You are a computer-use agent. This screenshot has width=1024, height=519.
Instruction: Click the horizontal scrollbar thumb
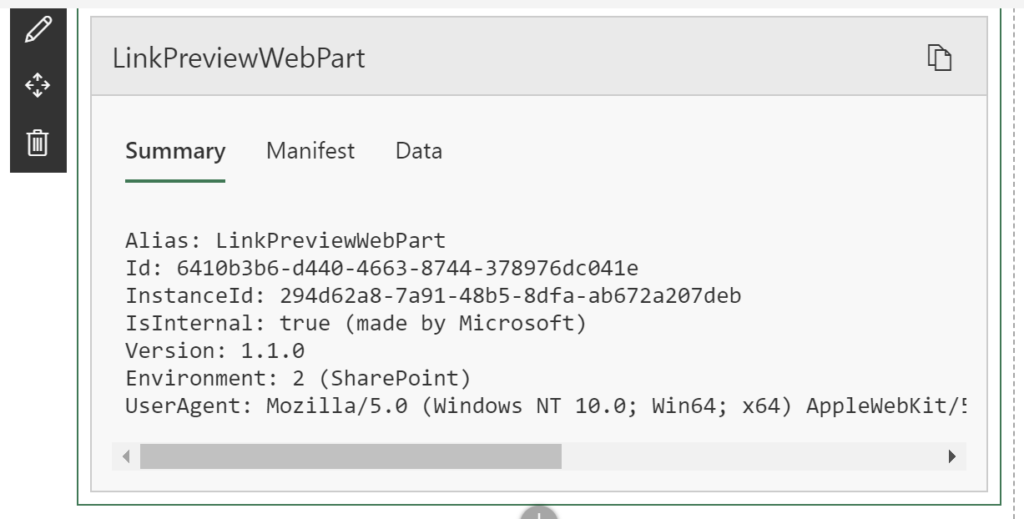click(351, 456)
